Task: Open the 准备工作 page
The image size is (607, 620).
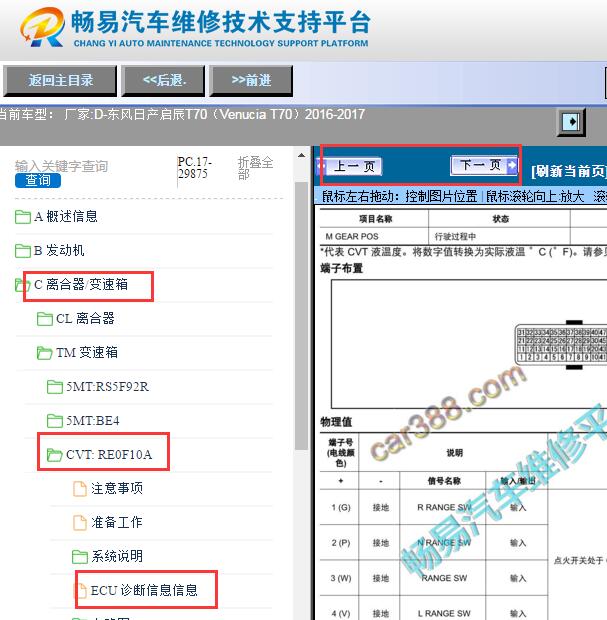Action: pos(117,523)
